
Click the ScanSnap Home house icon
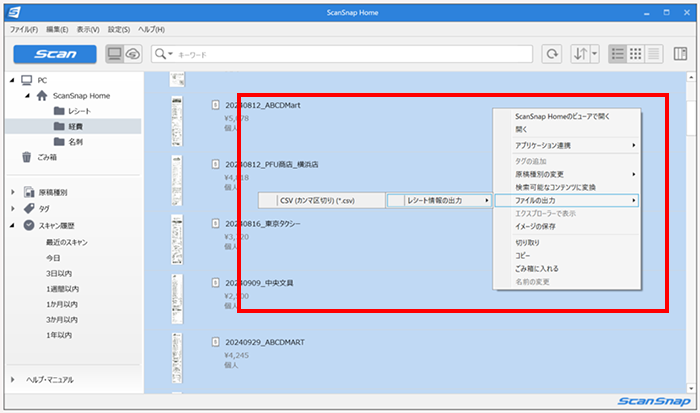(41, 96)
